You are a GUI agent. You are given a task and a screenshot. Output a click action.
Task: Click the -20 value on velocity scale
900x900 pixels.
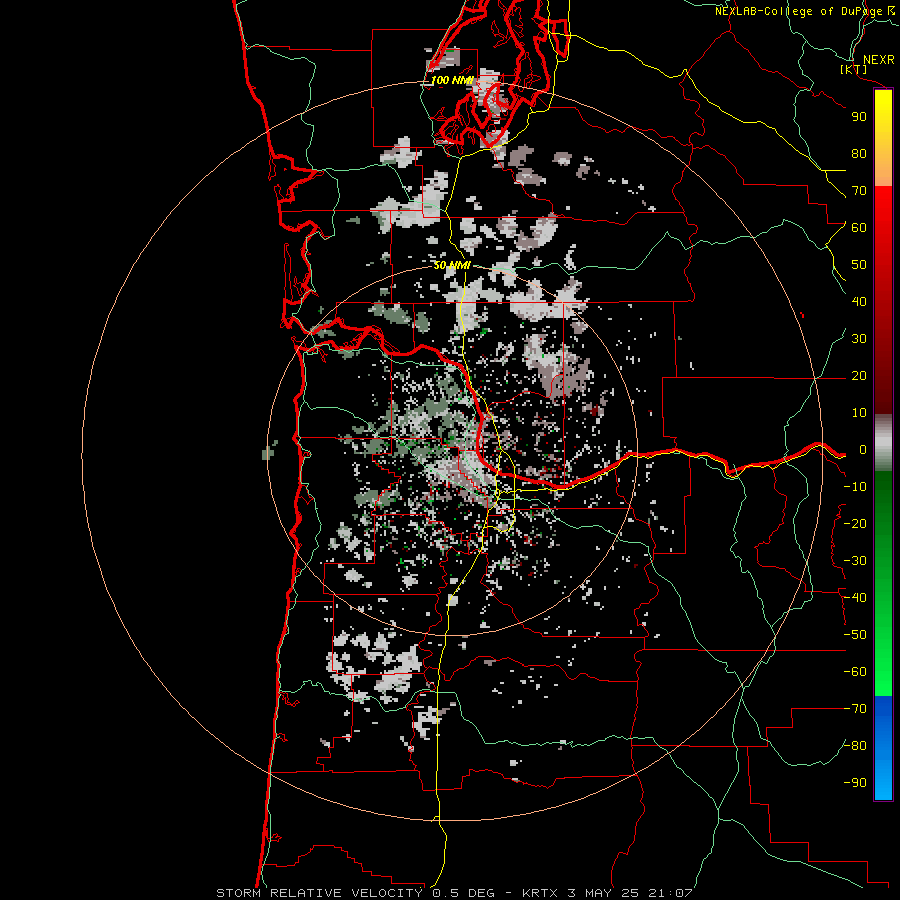tap(855, 523)
